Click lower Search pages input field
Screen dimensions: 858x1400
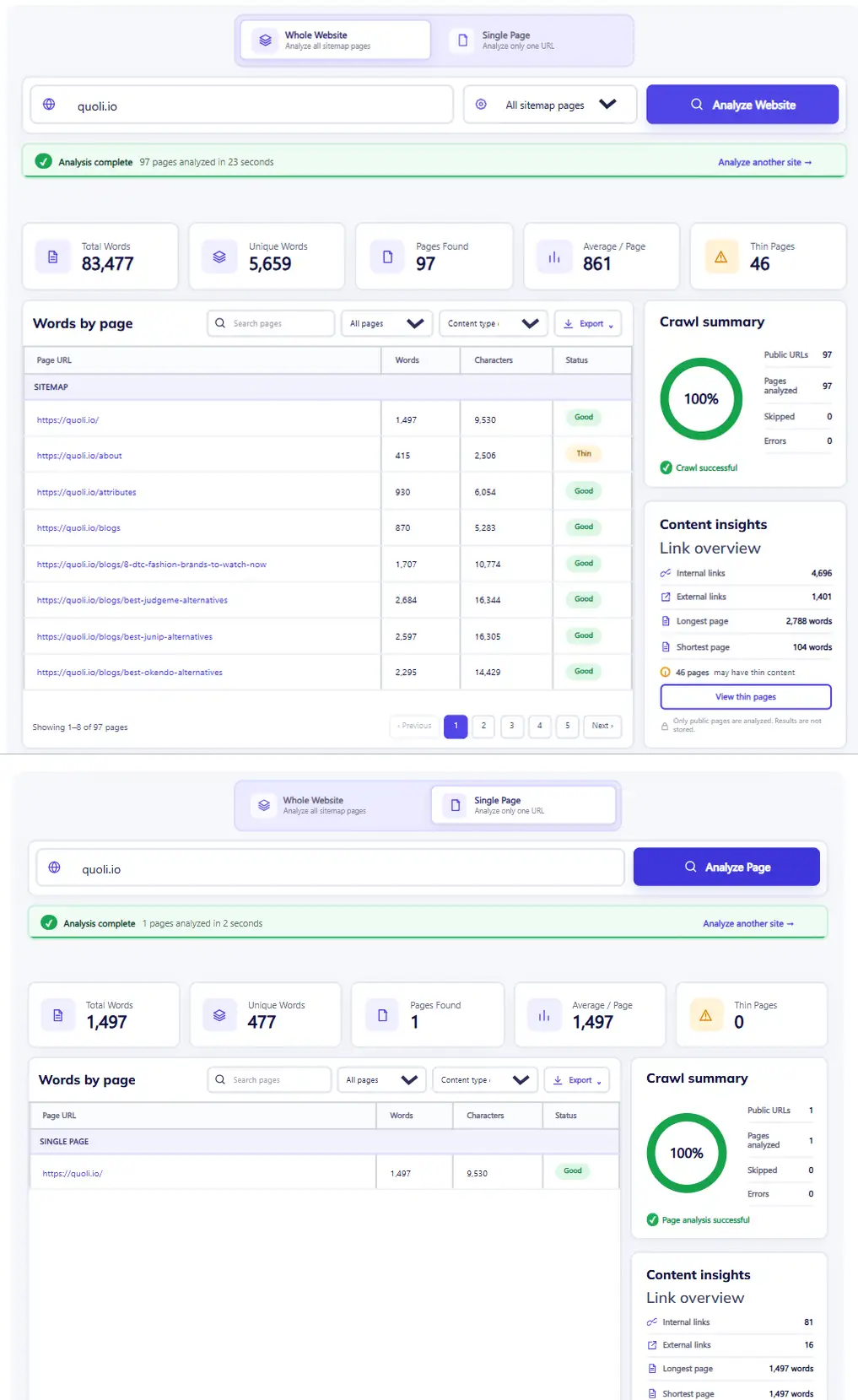click(x=269, y=1080)
